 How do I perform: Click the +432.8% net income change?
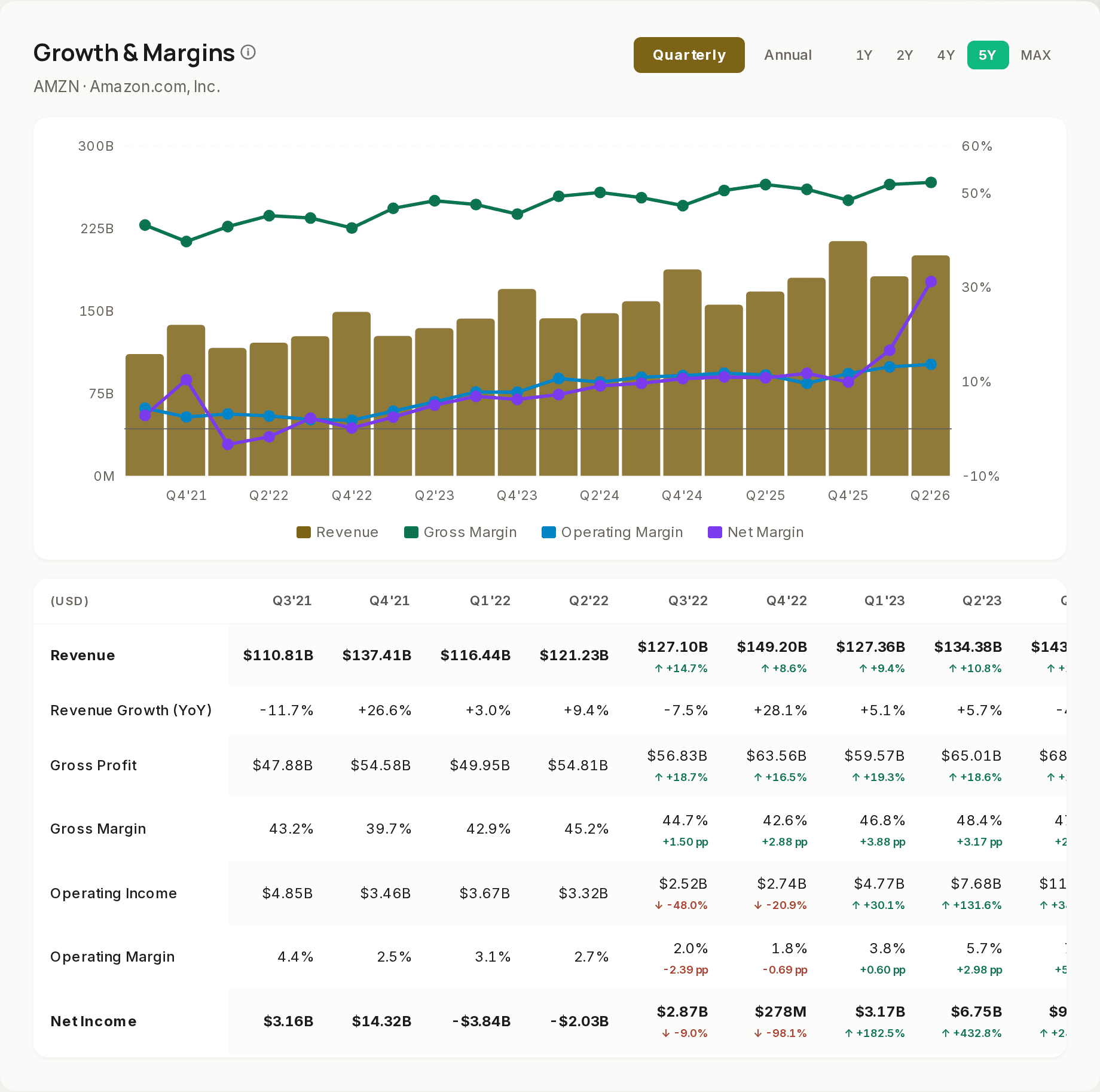pos(971,1033)
